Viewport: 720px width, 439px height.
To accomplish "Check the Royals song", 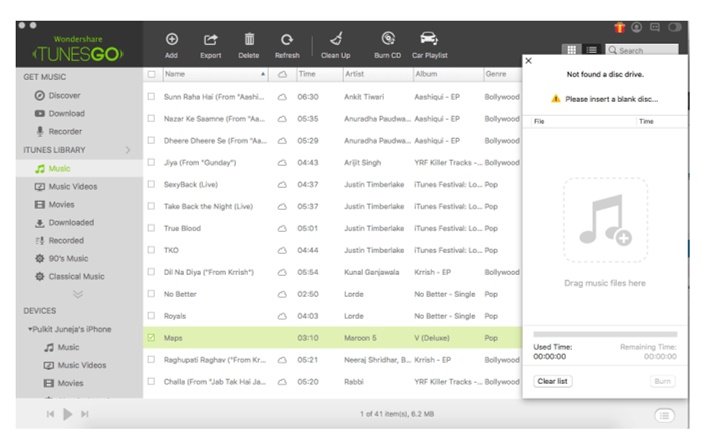I will point(151,315).
